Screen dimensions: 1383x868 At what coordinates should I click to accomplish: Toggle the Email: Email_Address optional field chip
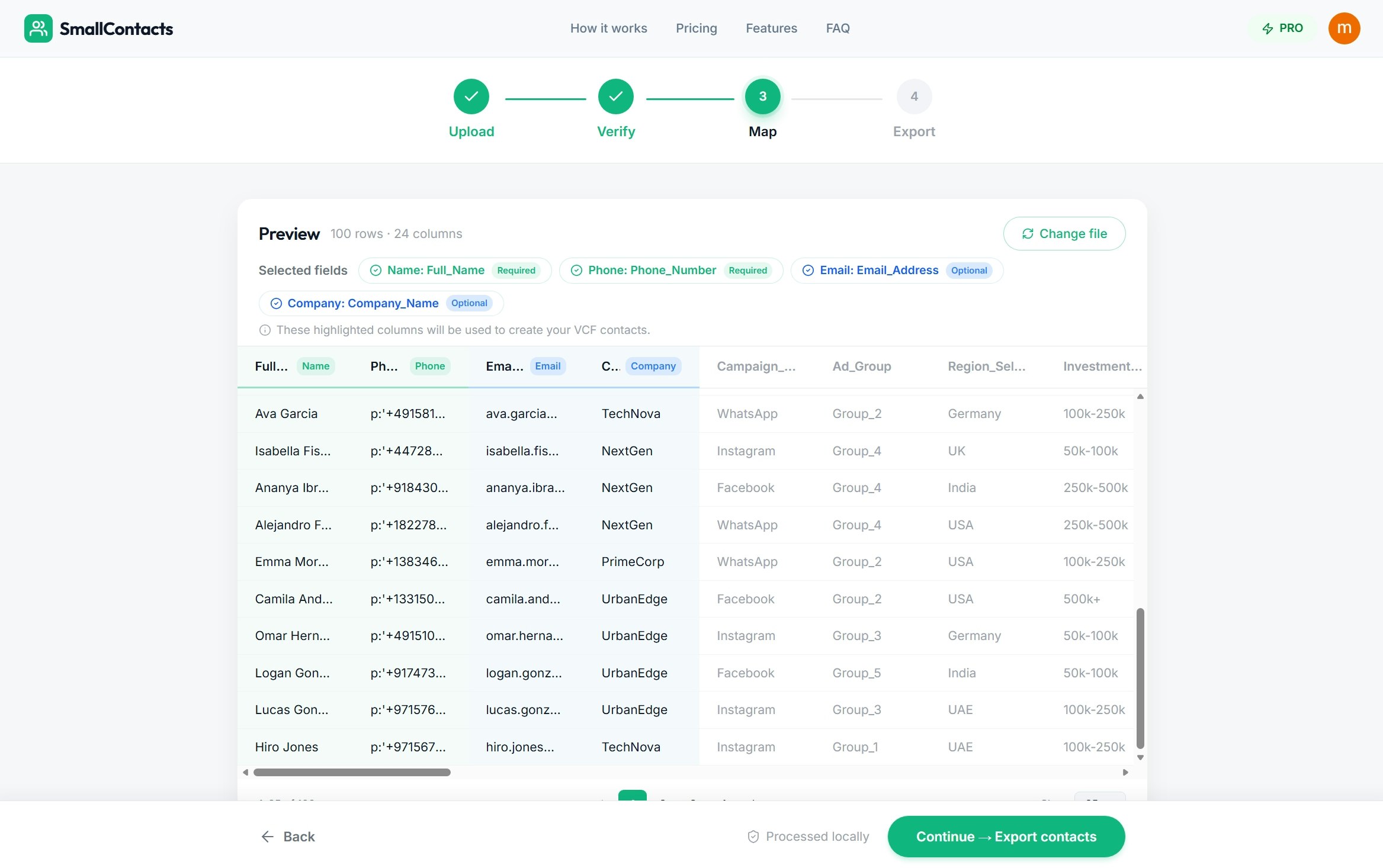click(x=896, y=270)
